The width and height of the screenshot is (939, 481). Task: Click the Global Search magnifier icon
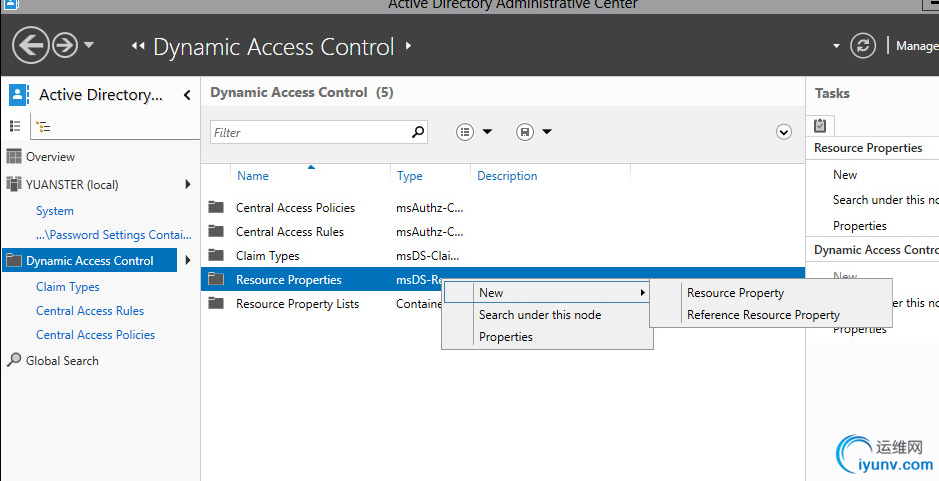click(14, 359)
